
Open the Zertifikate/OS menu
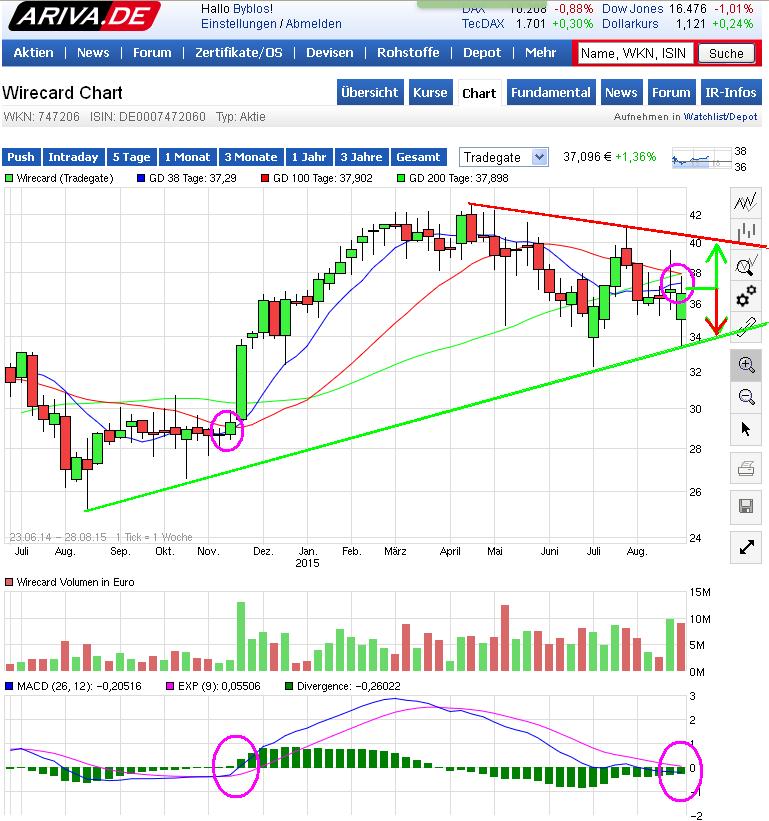239,53
